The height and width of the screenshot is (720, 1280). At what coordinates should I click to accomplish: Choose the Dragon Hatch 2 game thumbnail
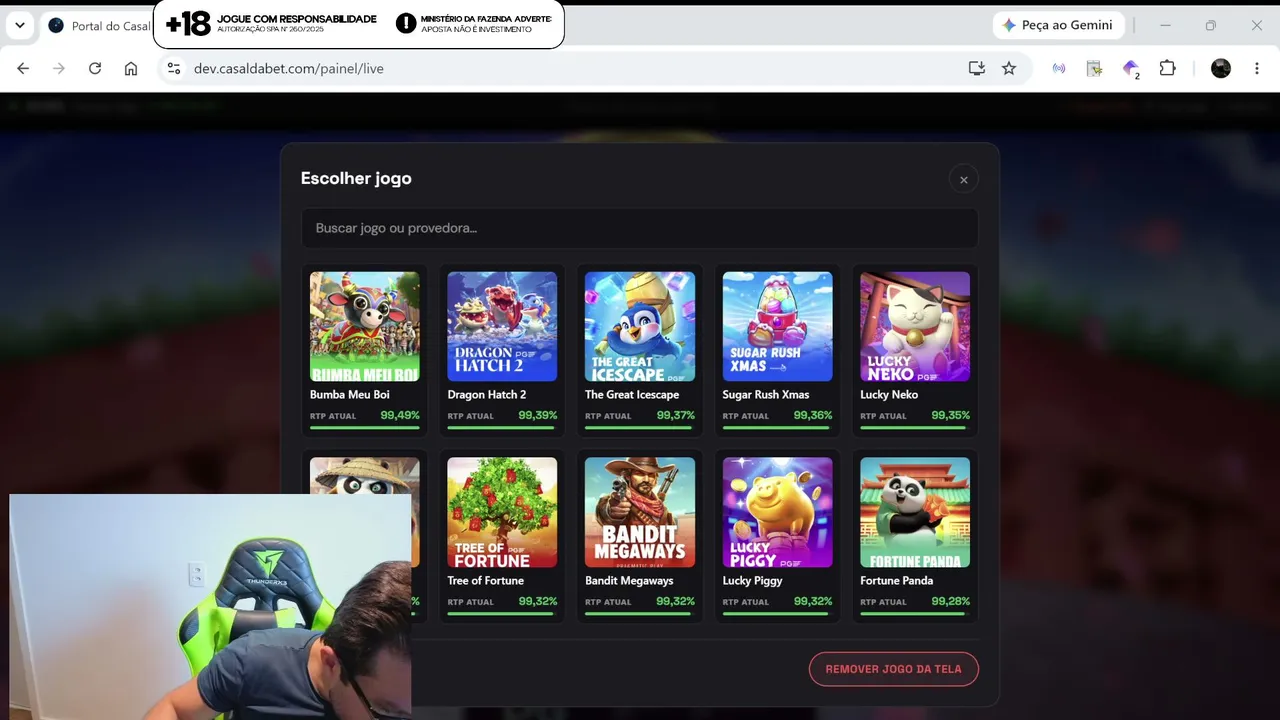click(x=502, y=326)
